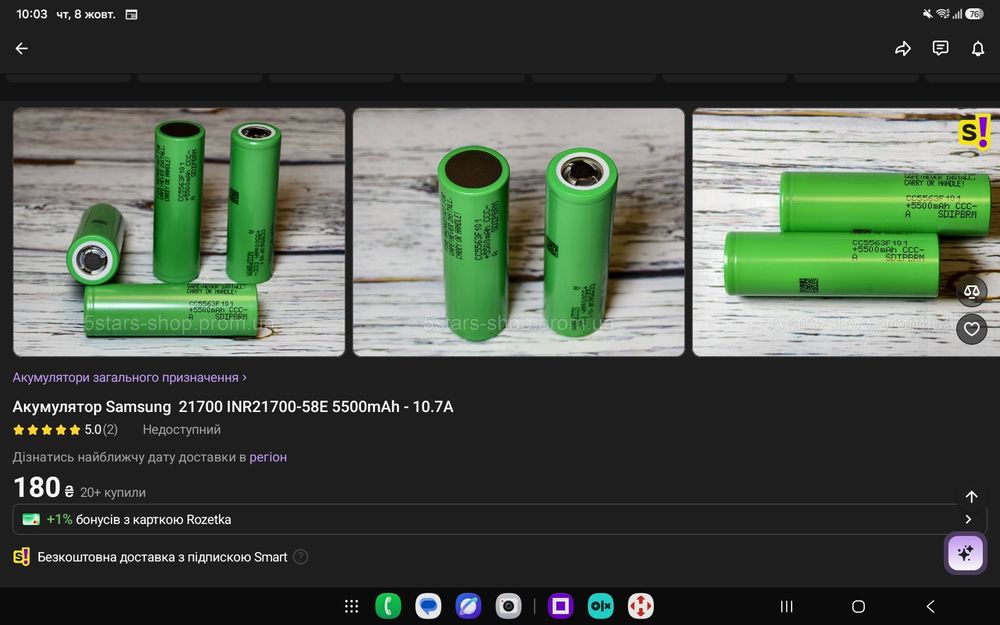Go back with the top-left arrow
The height and width of the screenshot is (625, 1000).
click(22, 48)
